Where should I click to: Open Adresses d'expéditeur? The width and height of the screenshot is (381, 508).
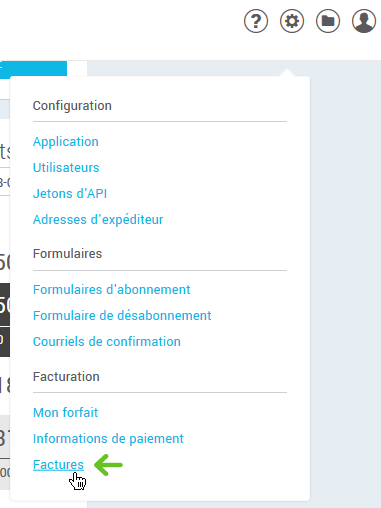click(98, 220)
